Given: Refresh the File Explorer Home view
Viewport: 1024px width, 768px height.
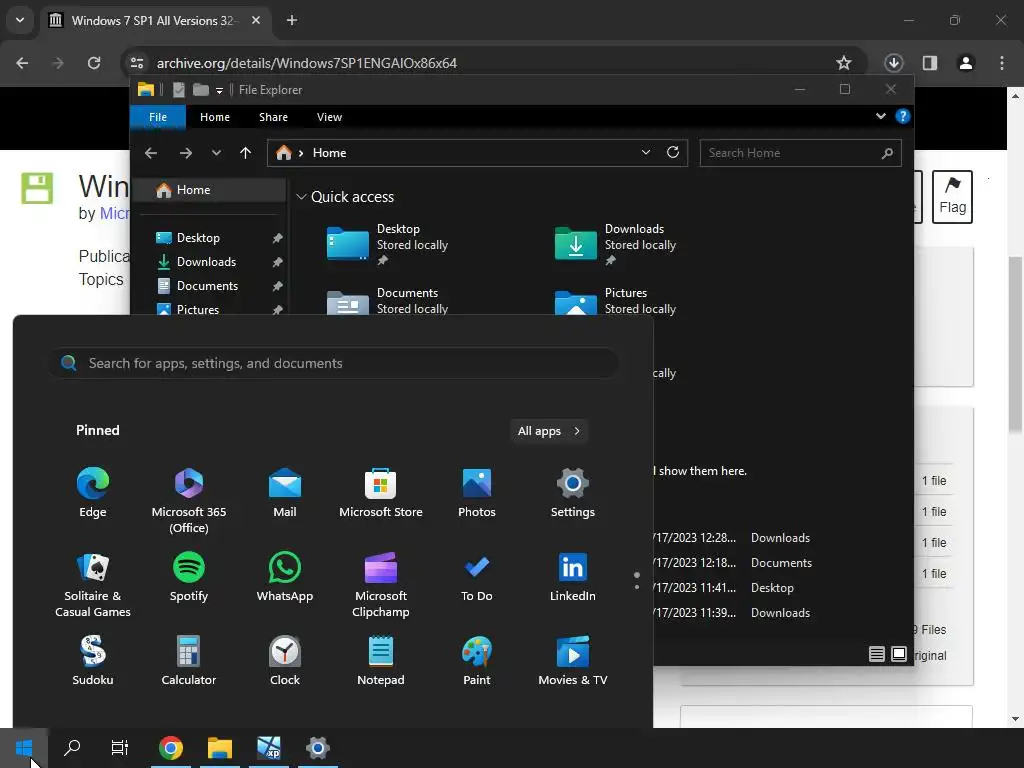Looking at the screenshot, I should click(673, 152).
